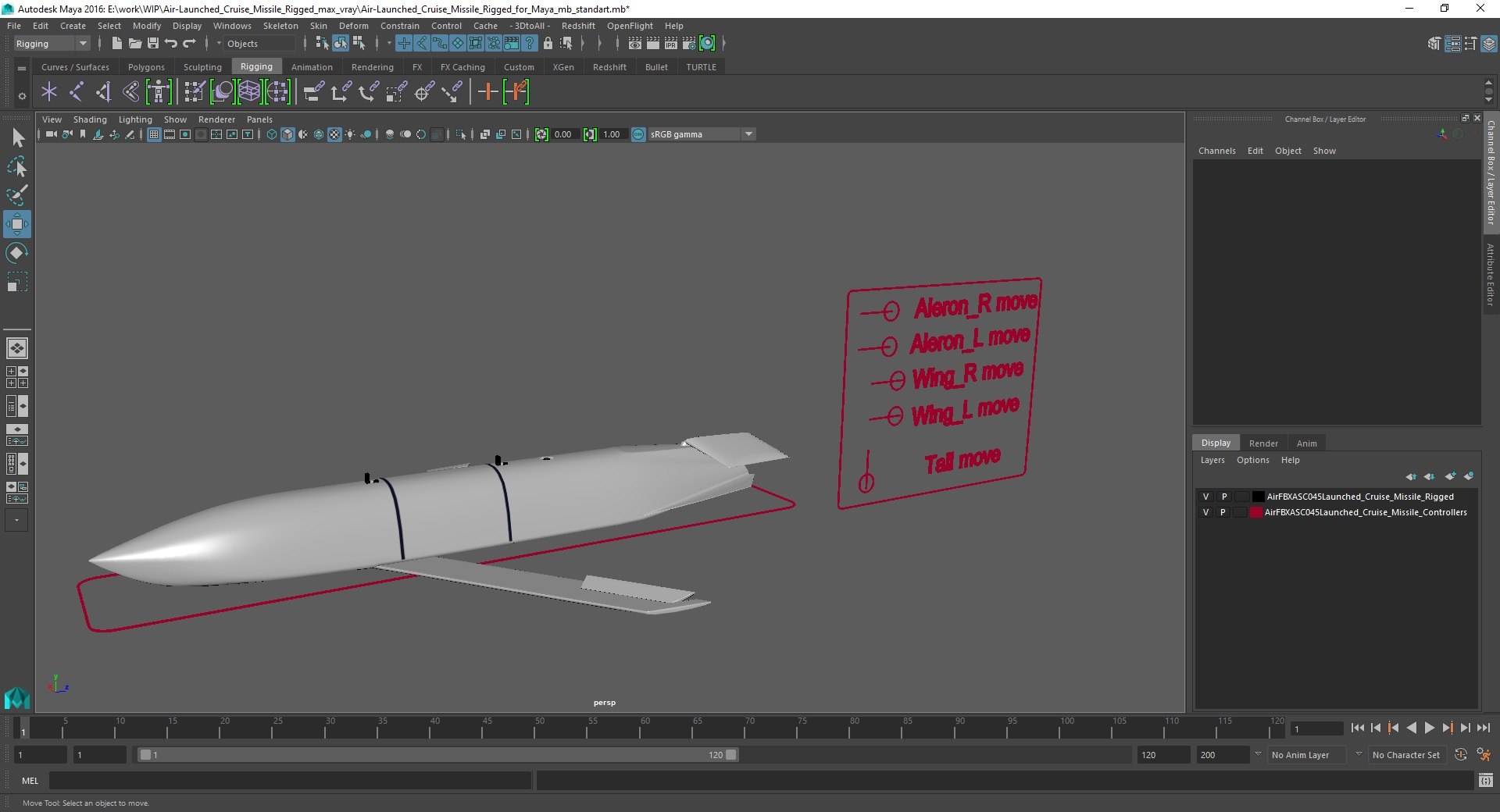This screenshot has height=812, width=1500.
Task: Play the animation forwards
Action: point(1429,728)
